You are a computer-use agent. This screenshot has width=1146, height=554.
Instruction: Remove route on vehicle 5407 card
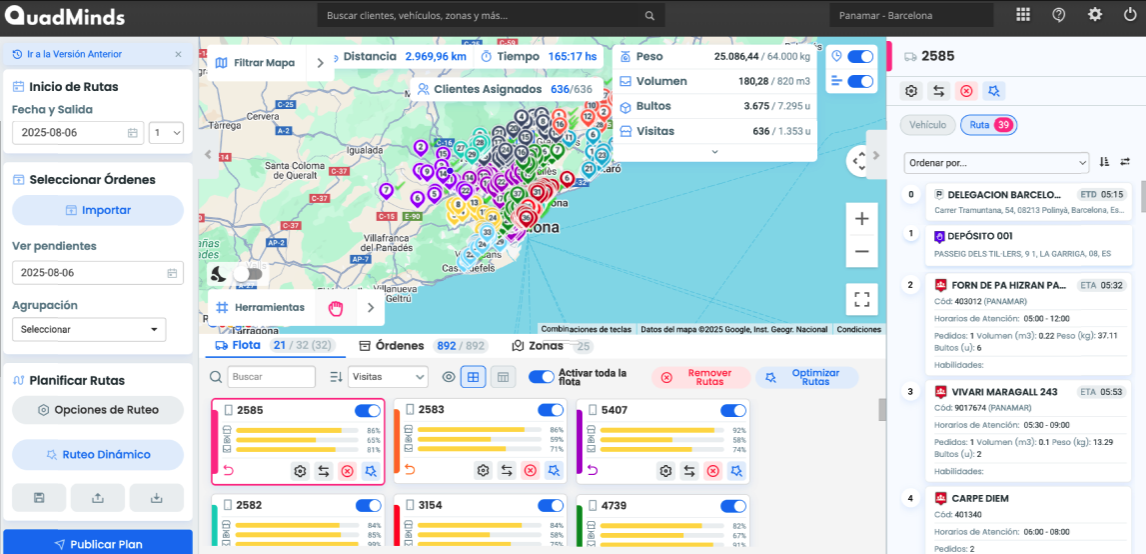pyautogui.click(x=713, y=471)
